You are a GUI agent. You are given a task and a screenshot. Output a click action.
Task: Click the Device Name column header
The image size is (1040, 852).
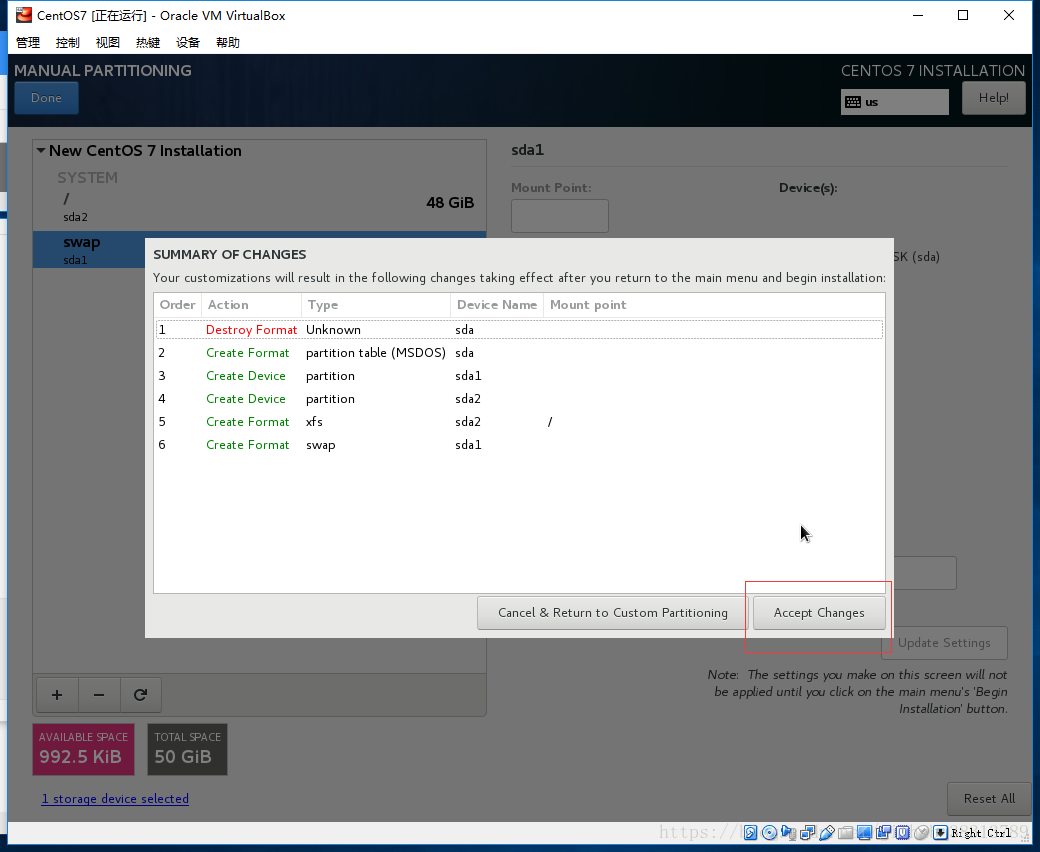tap(497, 305)
